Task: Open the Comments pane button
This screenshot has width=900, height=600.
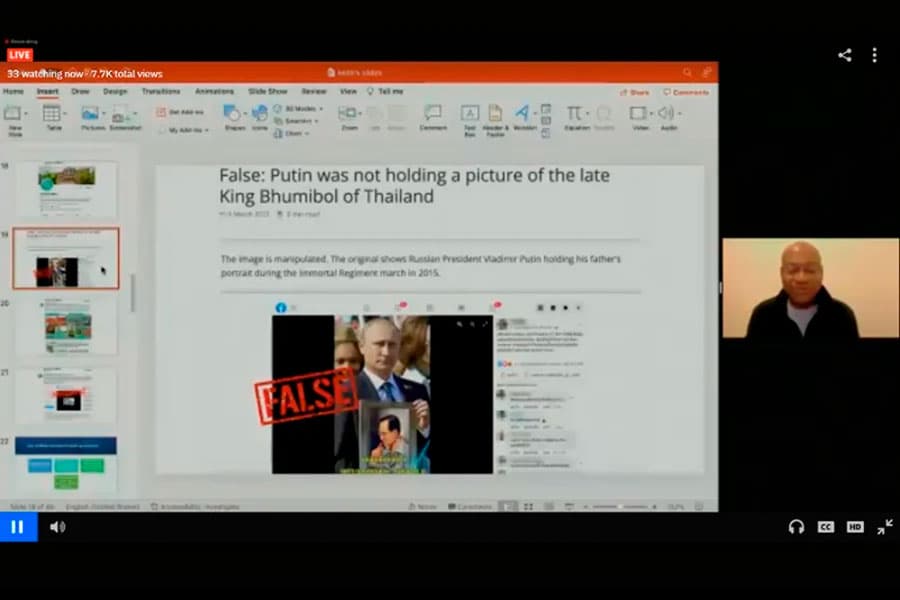Action: pos(686,92)
